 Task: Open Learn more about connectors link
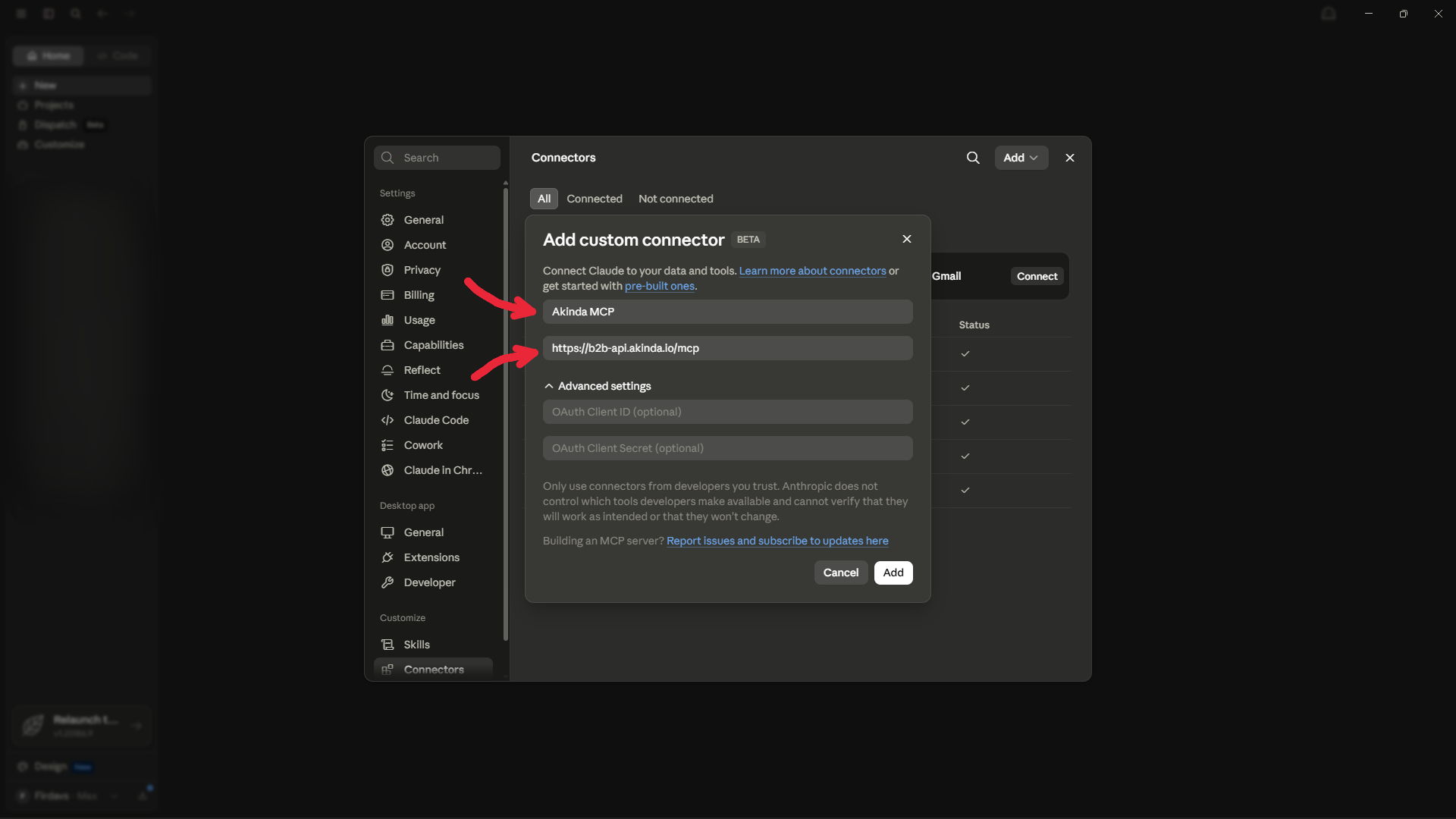pos(813,271)
